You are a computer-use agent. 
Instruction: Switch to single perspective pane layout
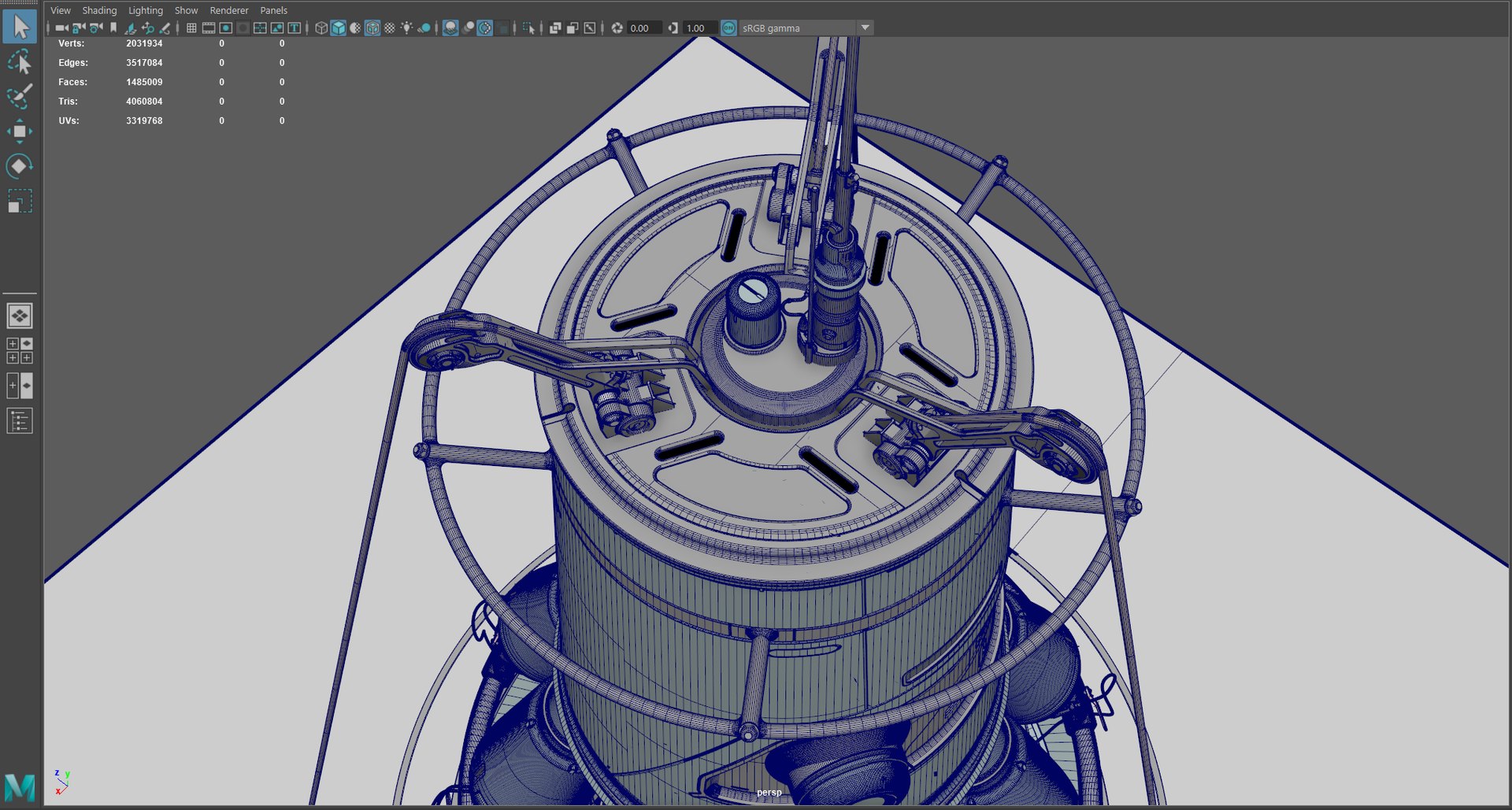point(20,316)
